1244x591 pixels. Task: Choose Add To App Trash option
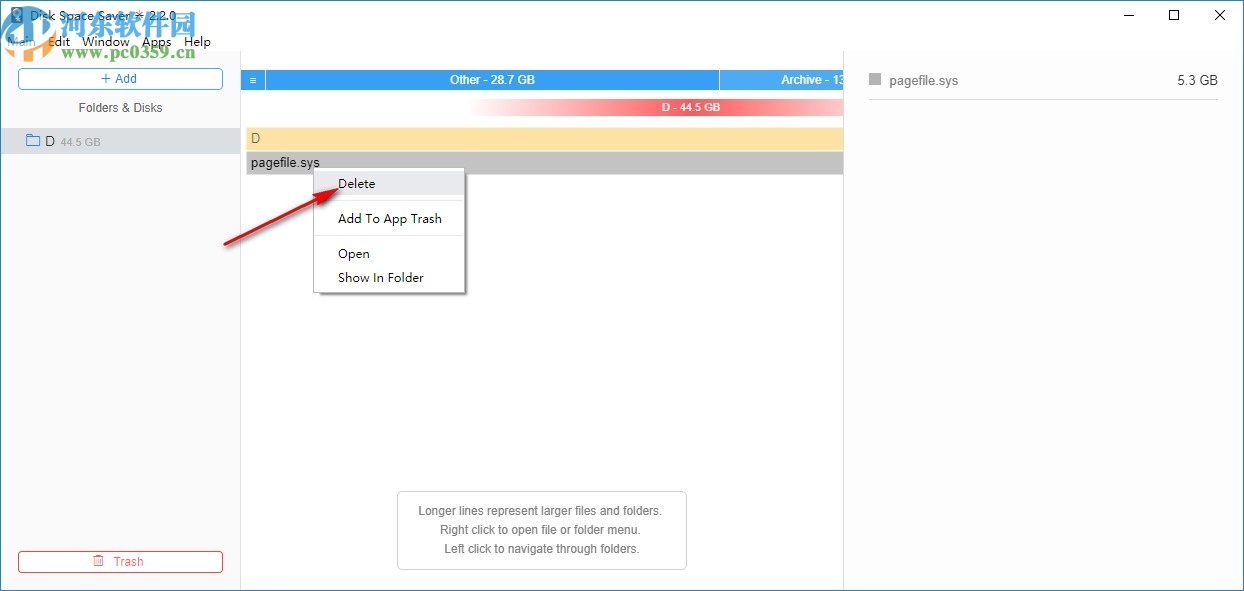pyautogui.click(x=390, y=218)
